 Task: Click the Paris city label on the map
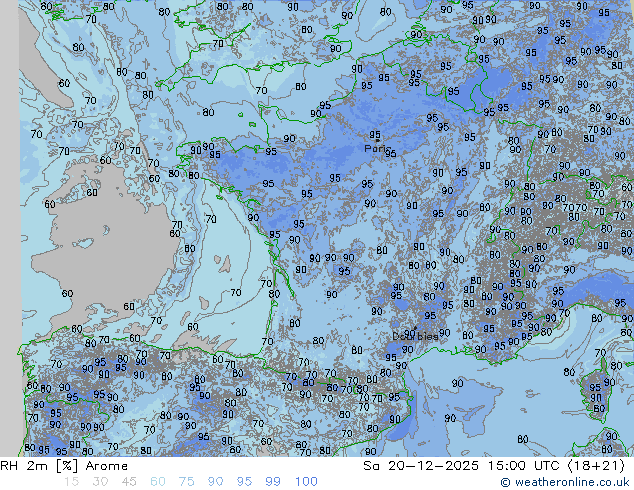(378, 148)
